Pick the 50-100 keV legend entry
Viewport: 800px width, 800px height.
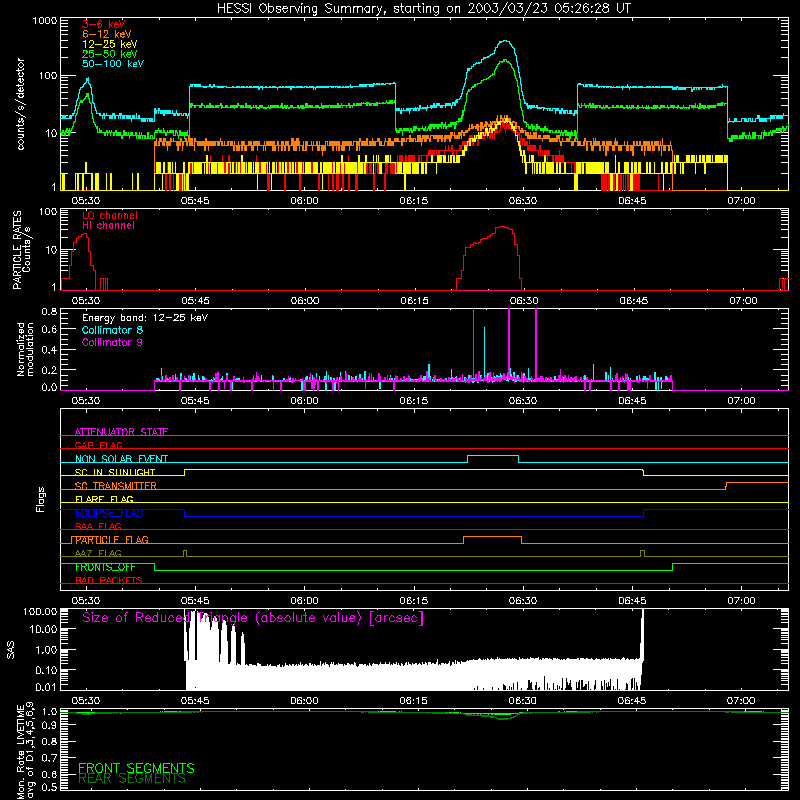(x=113, y=64)
